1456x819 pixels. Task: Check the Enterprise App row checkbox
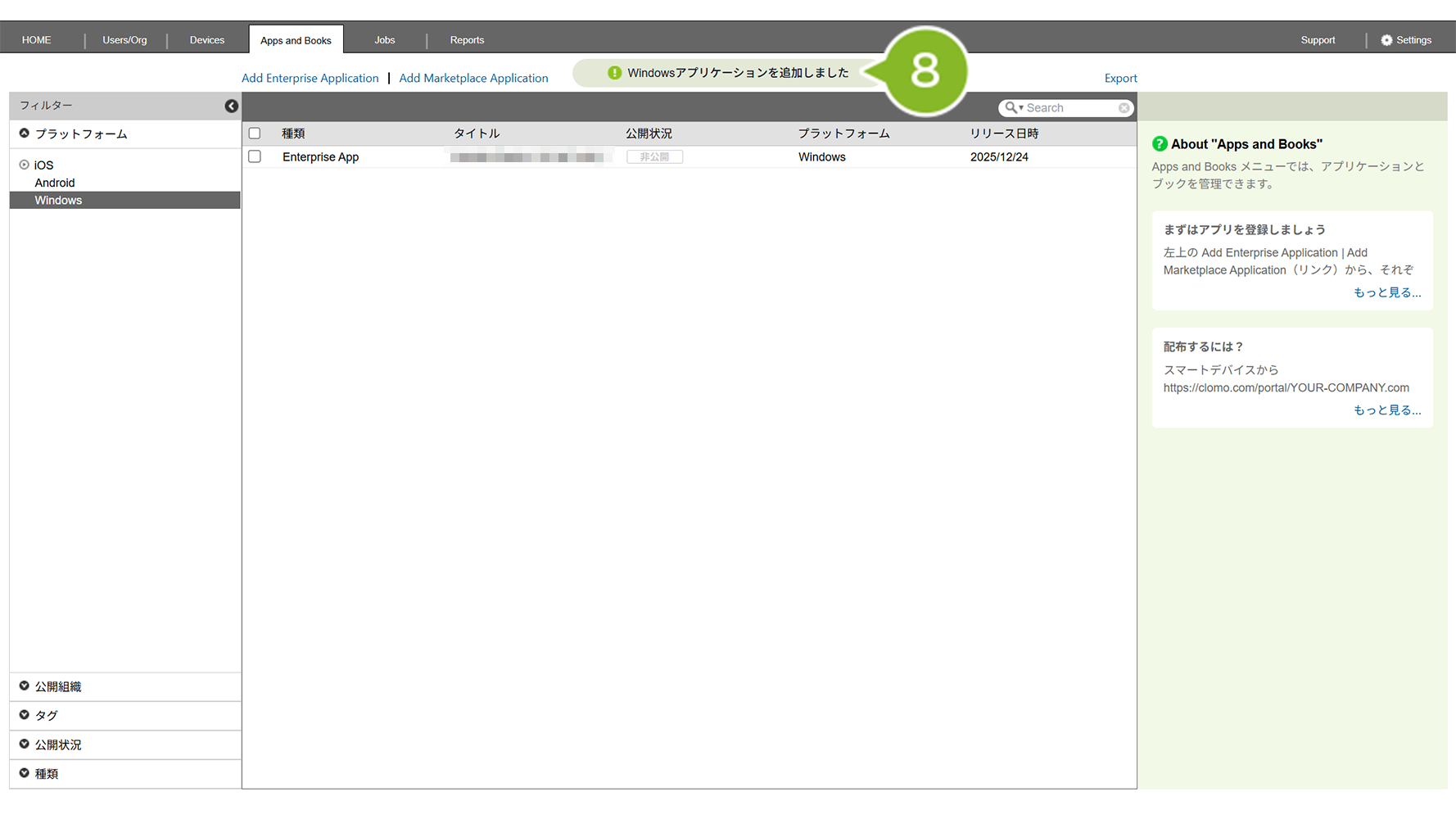click(255, 156)
